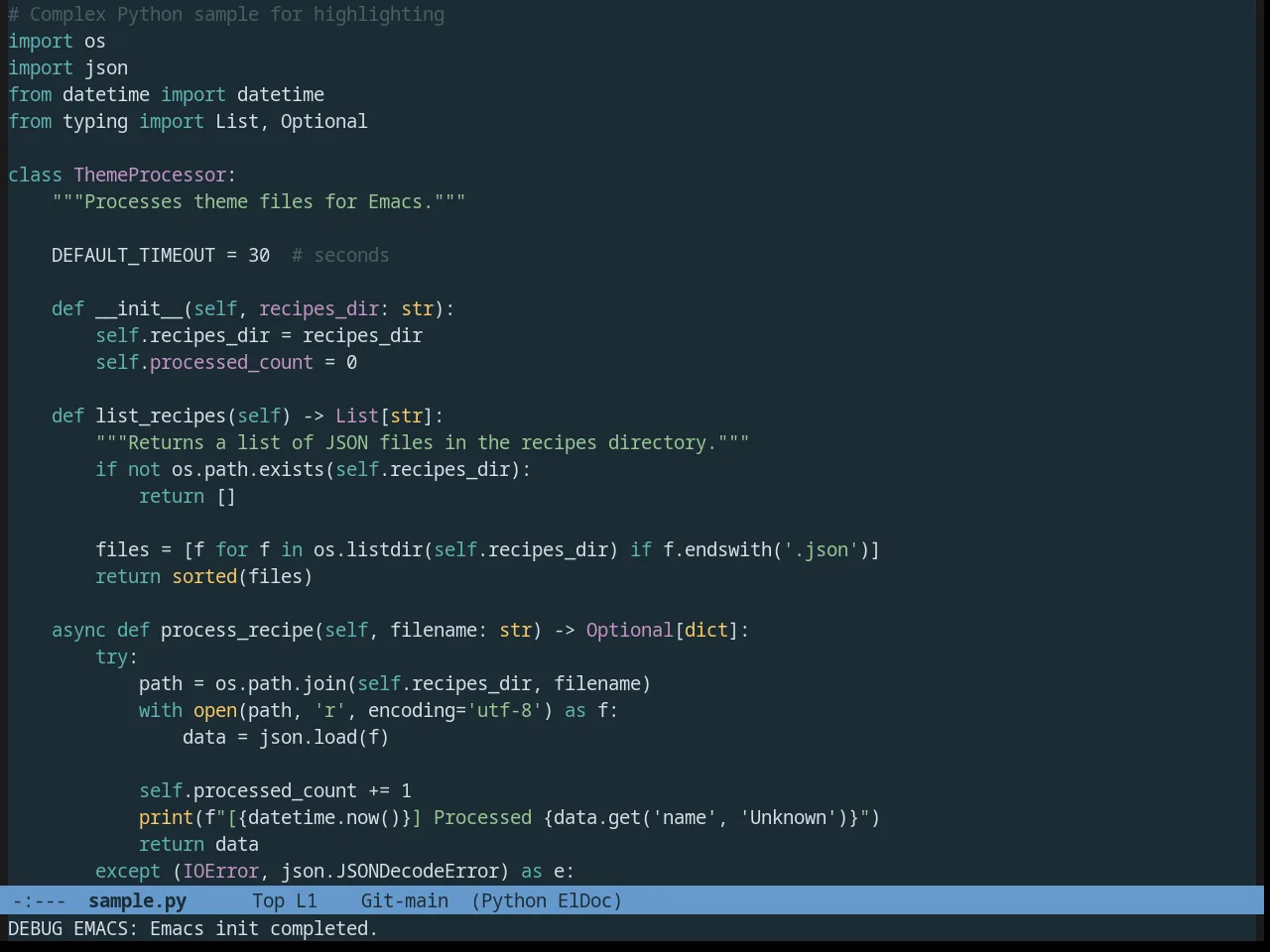Click the '.json' string literal

pyautogui.click(x=821, y=549)
